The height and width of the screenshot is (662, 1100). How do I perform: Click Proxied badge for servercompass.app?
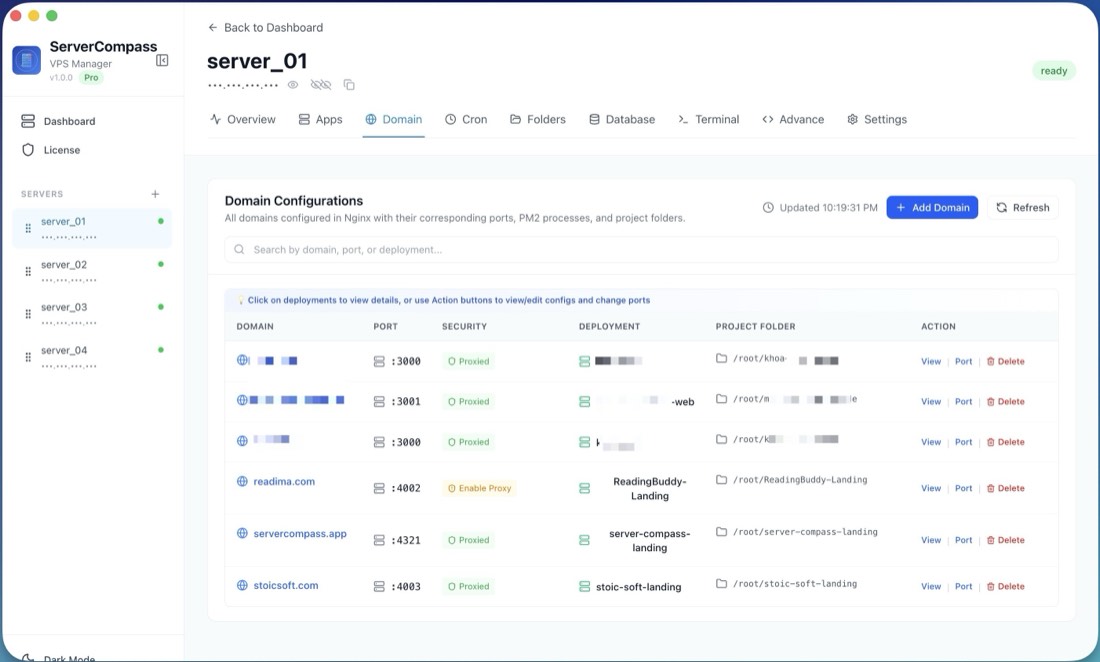click(x=468, y=540)
